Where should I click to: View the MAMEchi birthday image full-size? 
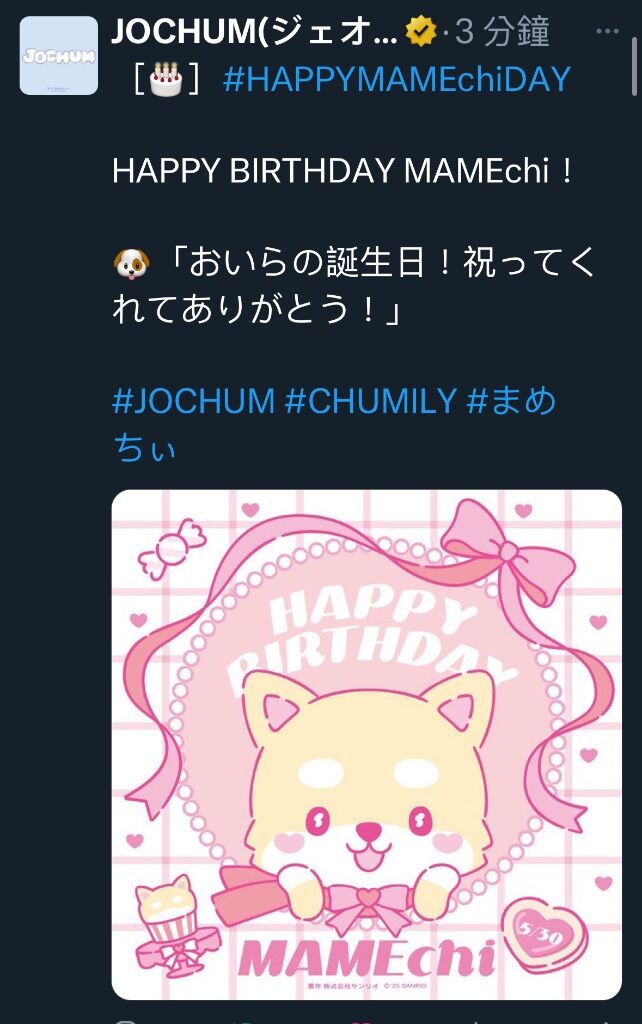(366, 744)
